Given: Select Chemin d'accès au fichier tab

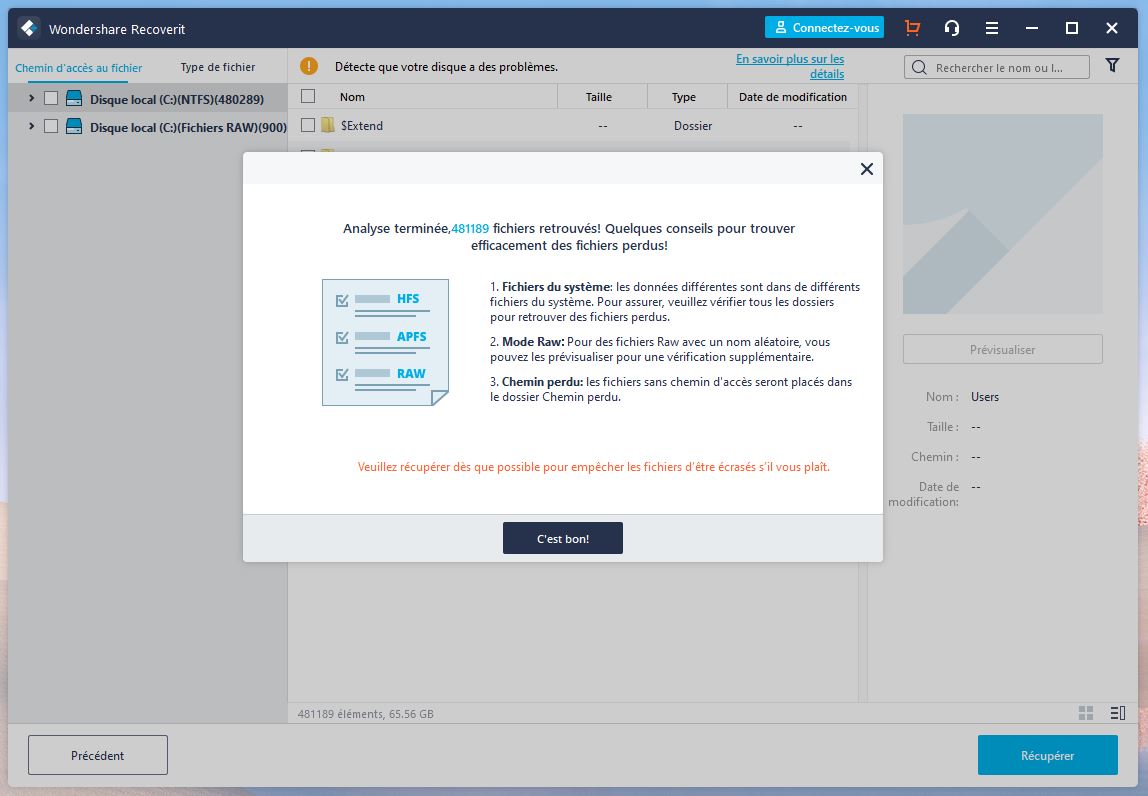Looking at the screenshot, I should pyautogui.click(x=79, y=68).
